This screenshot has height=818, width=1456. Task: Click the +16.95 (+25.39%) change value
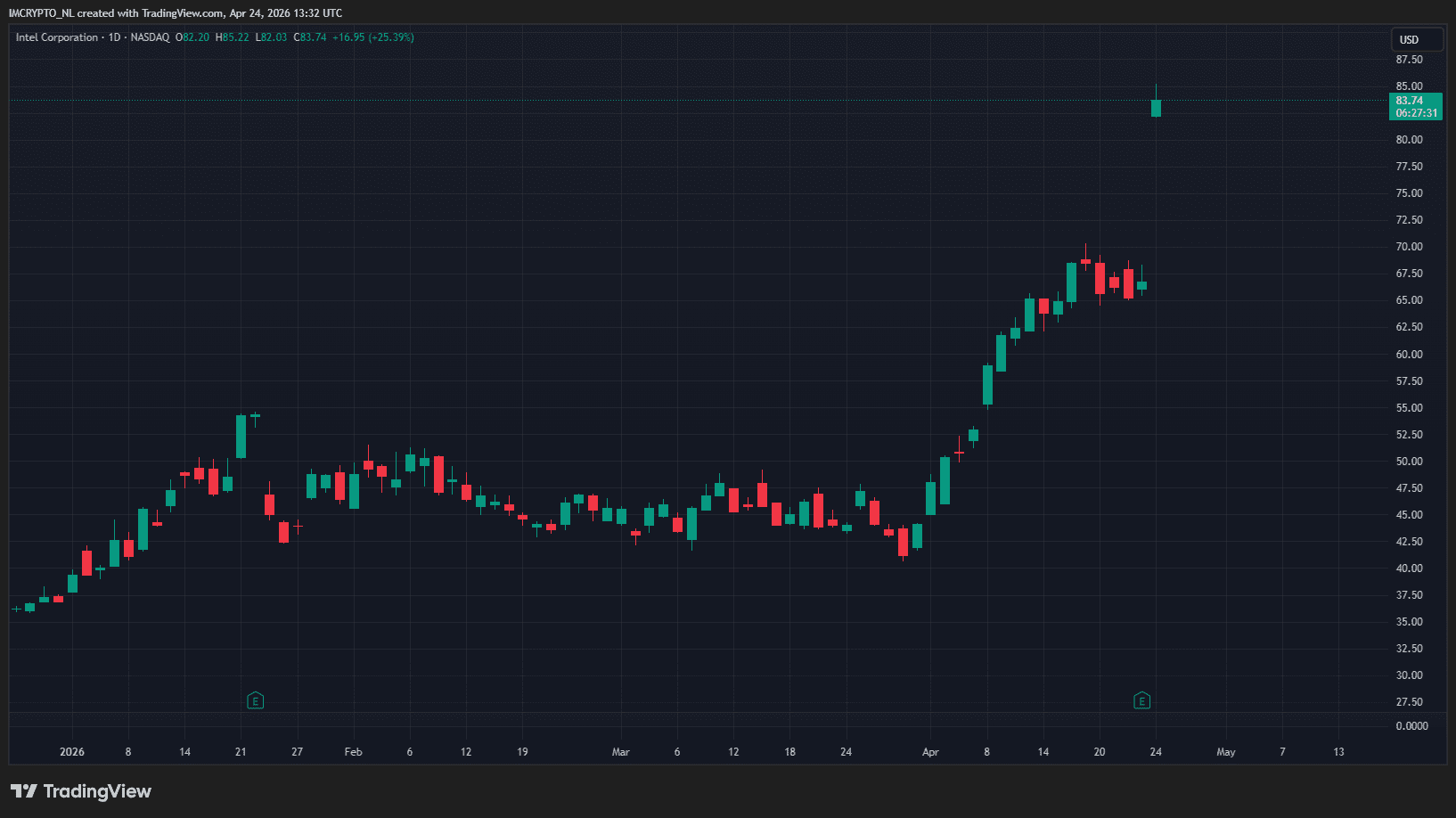(372, 37)
